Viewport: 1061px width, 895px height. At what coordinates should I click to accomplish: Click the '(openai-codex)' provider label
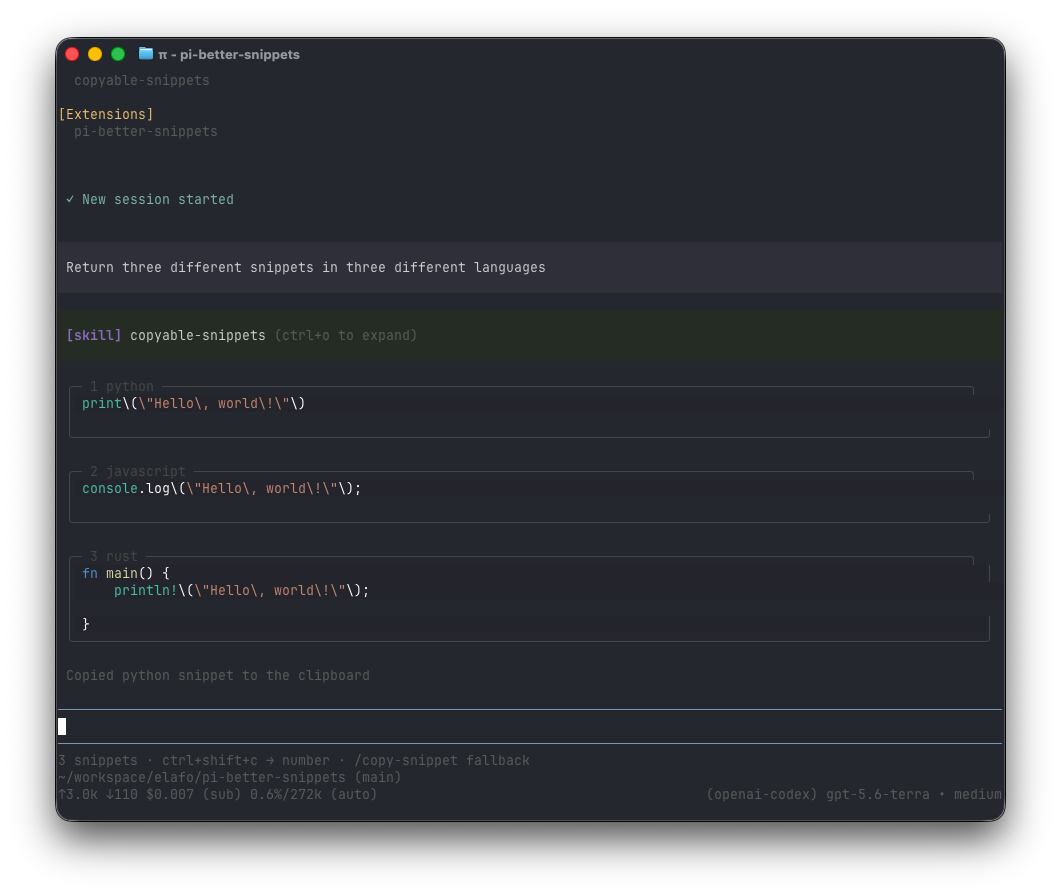pyautogui.click(x=762, y=794)
